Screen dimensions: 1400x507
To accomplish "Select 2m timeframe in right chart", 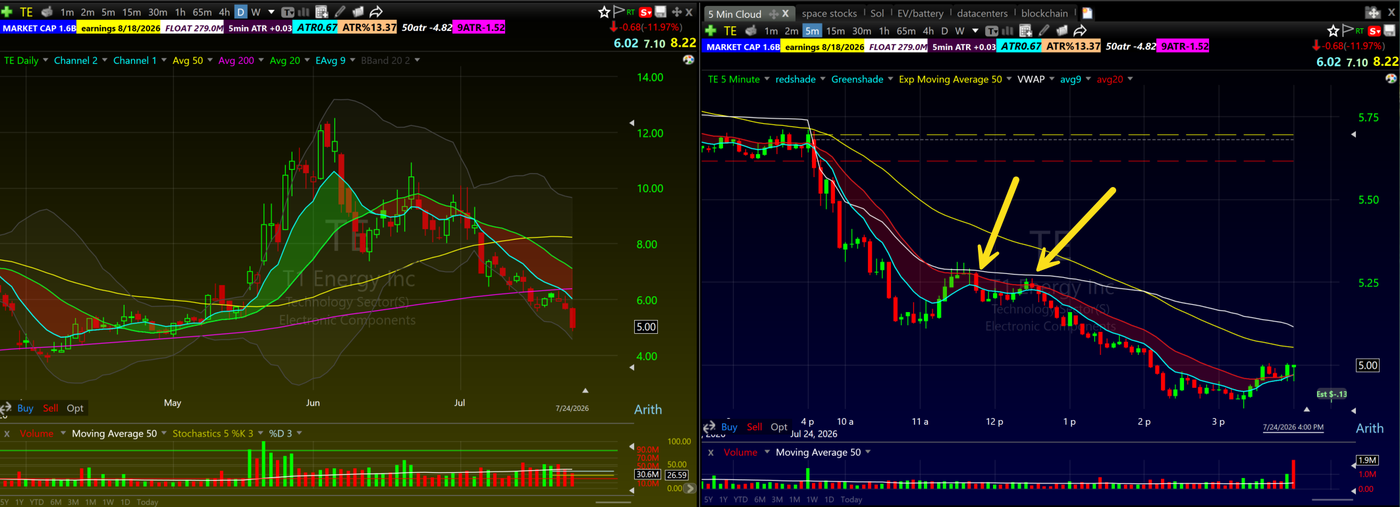I will [791, 31].
